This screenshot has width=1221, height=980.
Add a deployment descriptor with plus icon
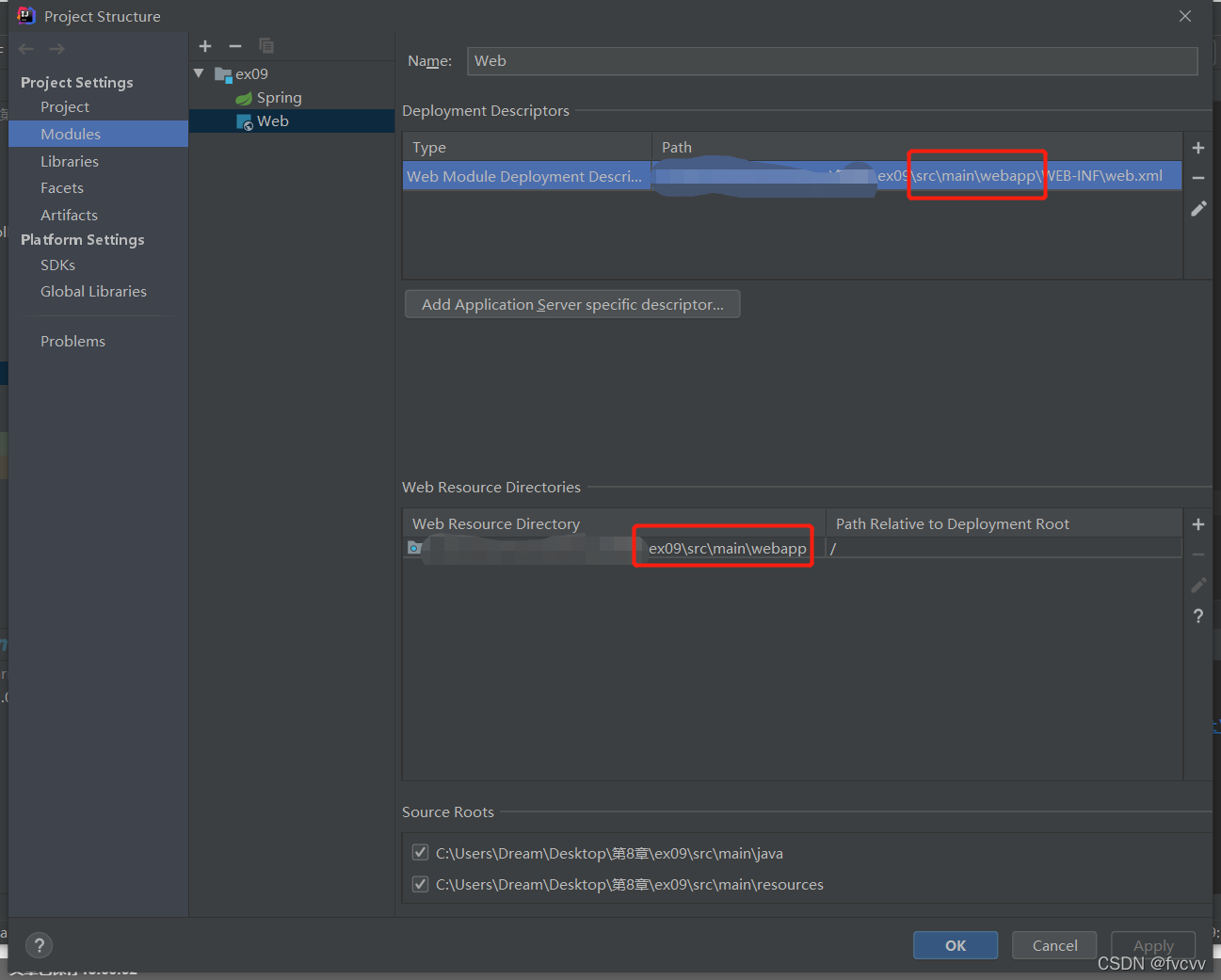[x=1198, y=148]
